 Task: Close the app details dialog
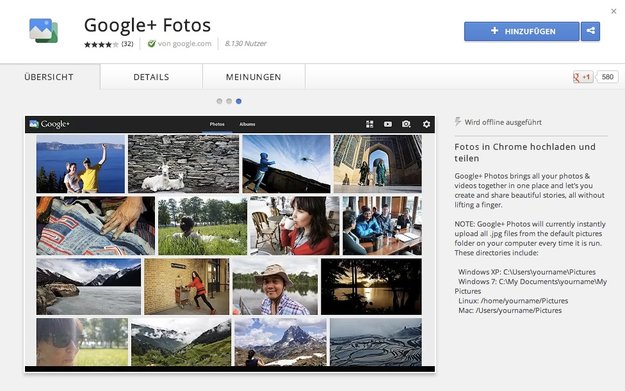coord(614,11)
